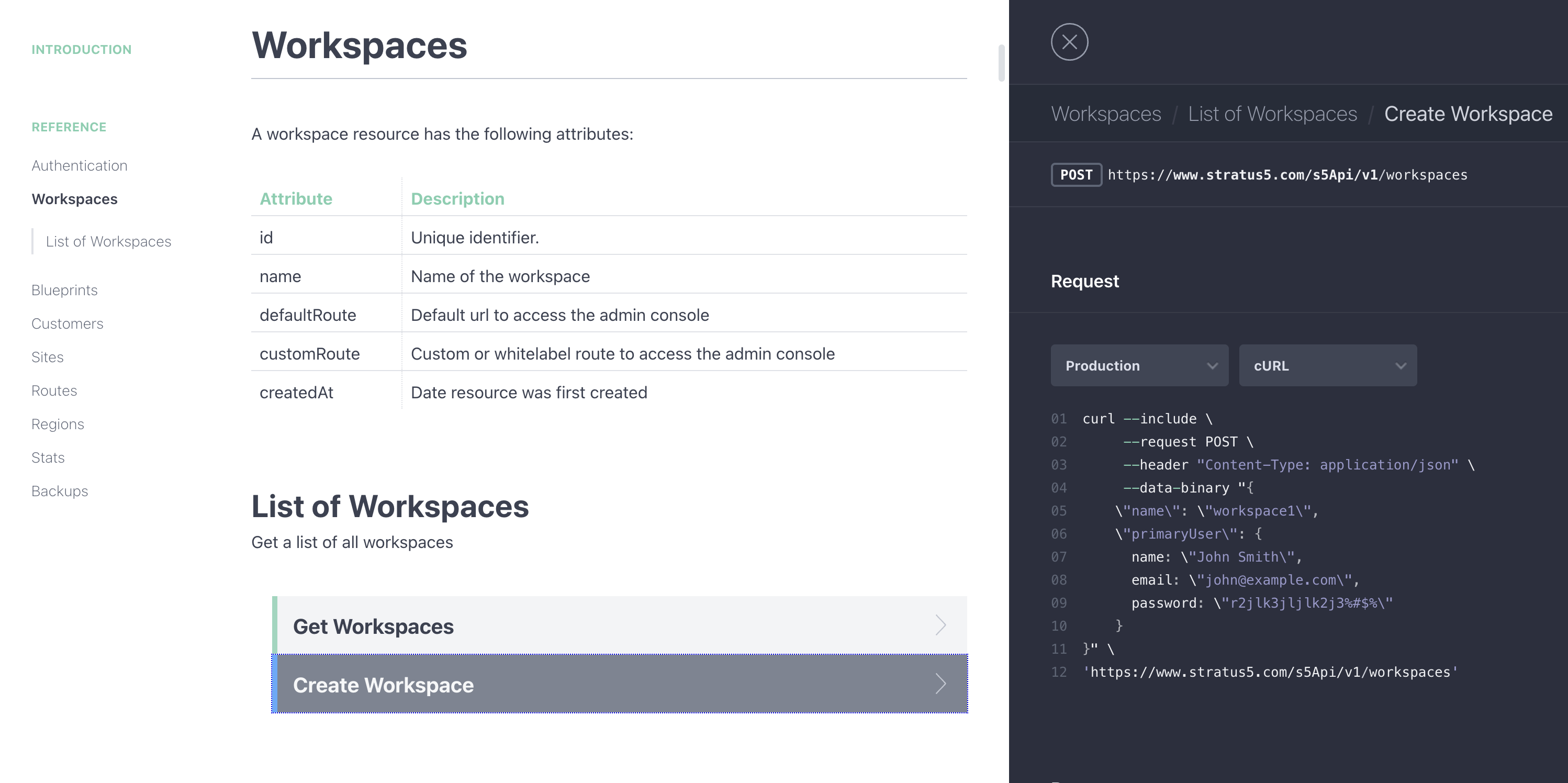This screenshot has width=1568, height=783.
Task: Open Create Workspace breadcrumb item
Action: (1468, 114)
